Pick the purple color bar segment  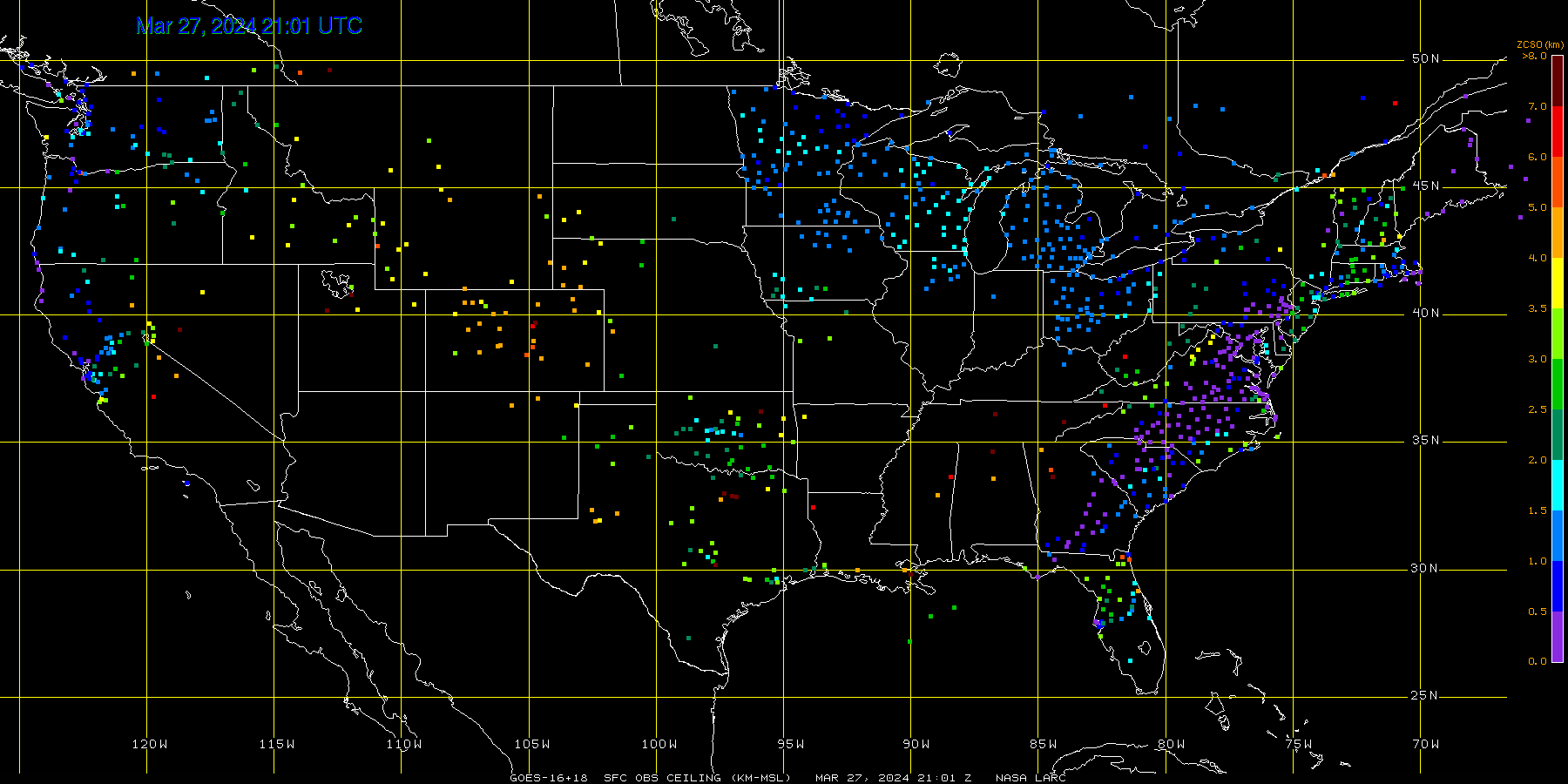coord(1557,636)
